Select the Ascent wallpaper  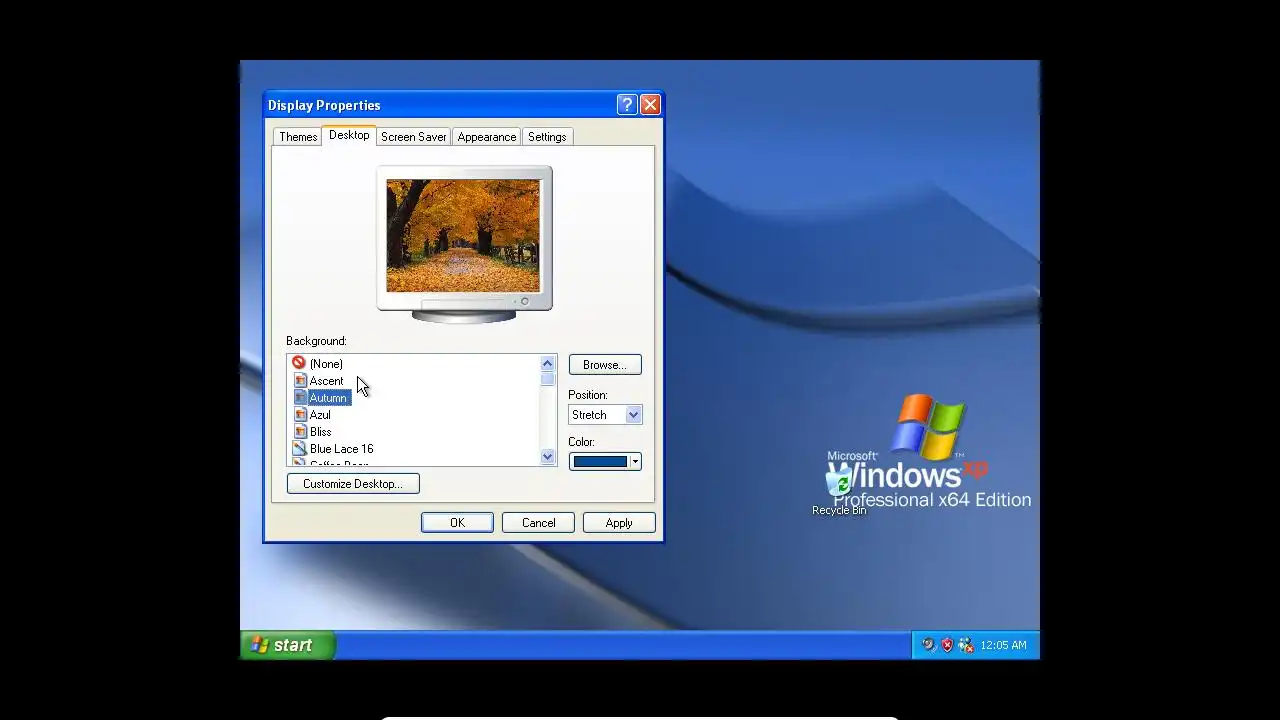point(326,381)
